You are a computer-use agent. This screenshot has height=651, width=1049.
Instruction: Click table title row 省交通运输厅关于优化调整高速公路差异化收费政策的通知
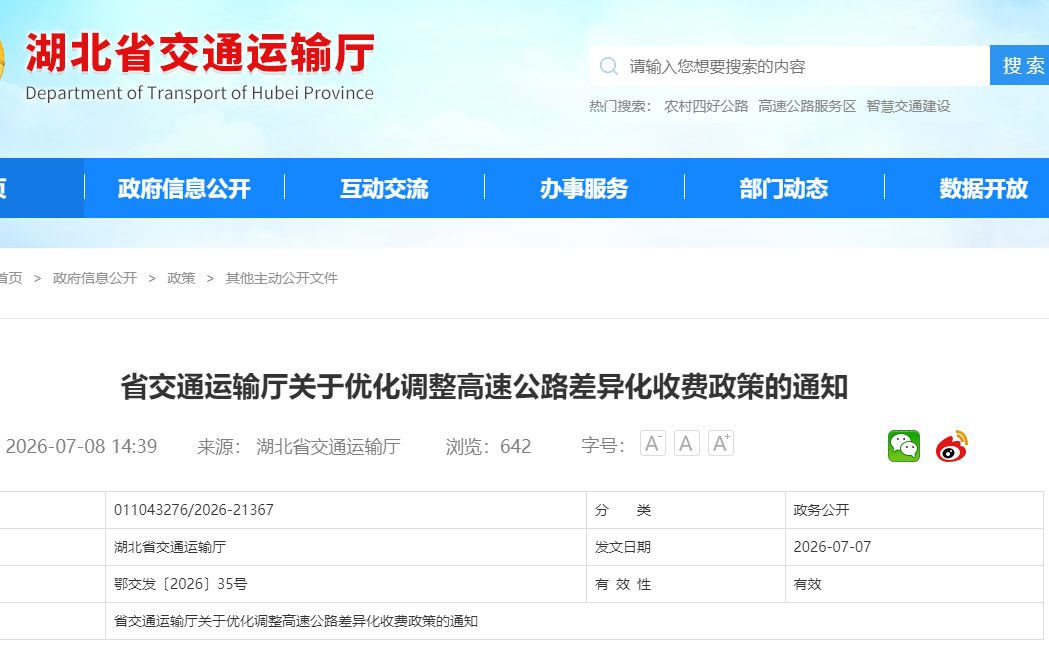pyautogui.click(x=296, y=621)
